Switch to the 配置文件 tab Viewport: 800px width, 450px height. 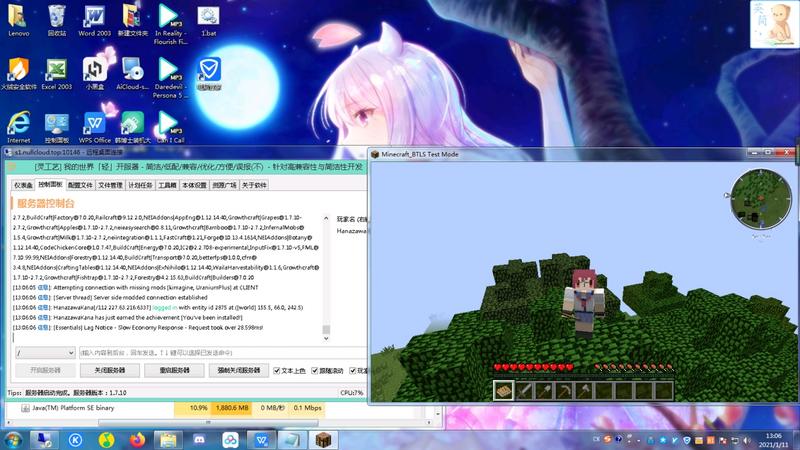(80, 185)
